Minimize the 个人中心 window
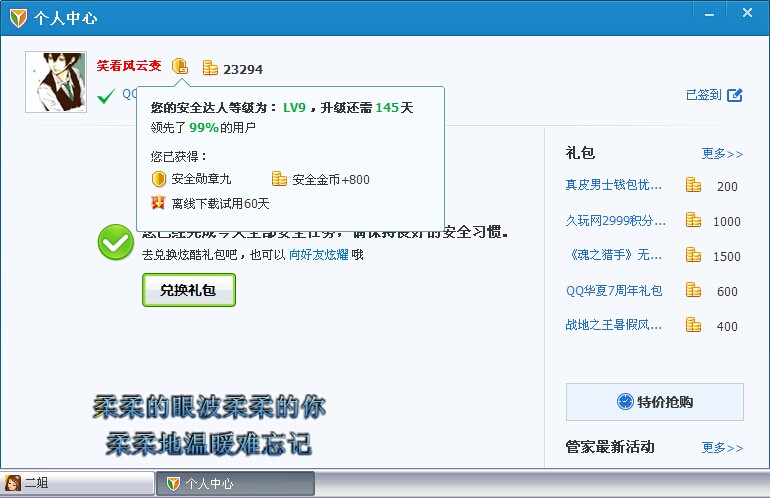The image size is (770, 498). click(709, 15)
